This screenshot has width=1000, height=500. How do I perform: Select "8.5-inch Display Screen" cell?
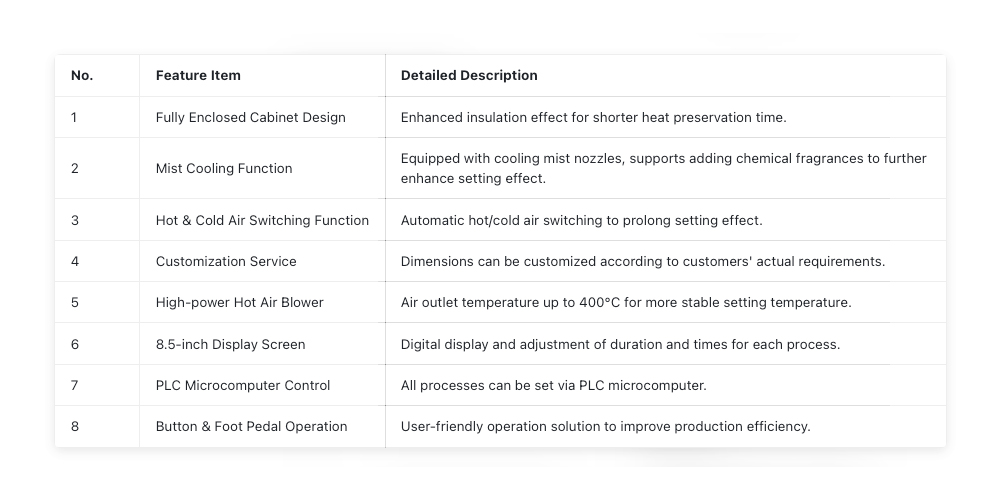[231, 344]
